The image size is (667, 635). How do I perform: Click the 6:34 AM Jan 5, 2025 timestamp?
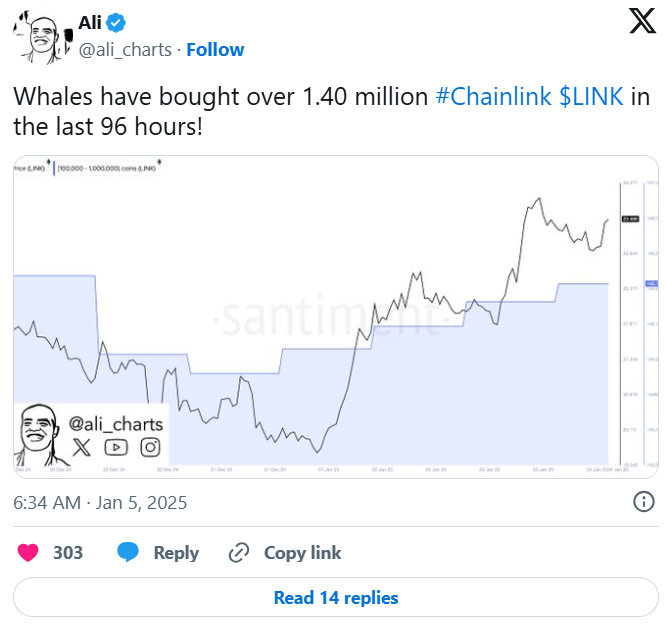click(100, 502)
